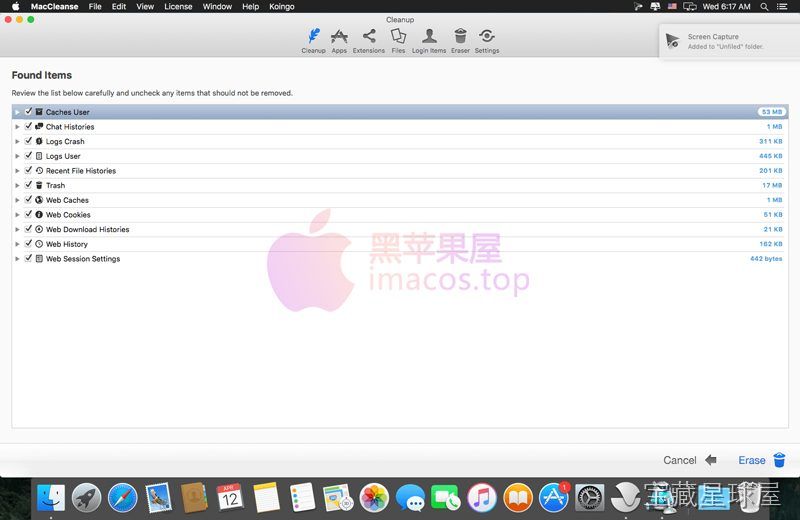Expand the Web Download Histories row
Screen dimensions: 800x520
(x=17, y=230)
